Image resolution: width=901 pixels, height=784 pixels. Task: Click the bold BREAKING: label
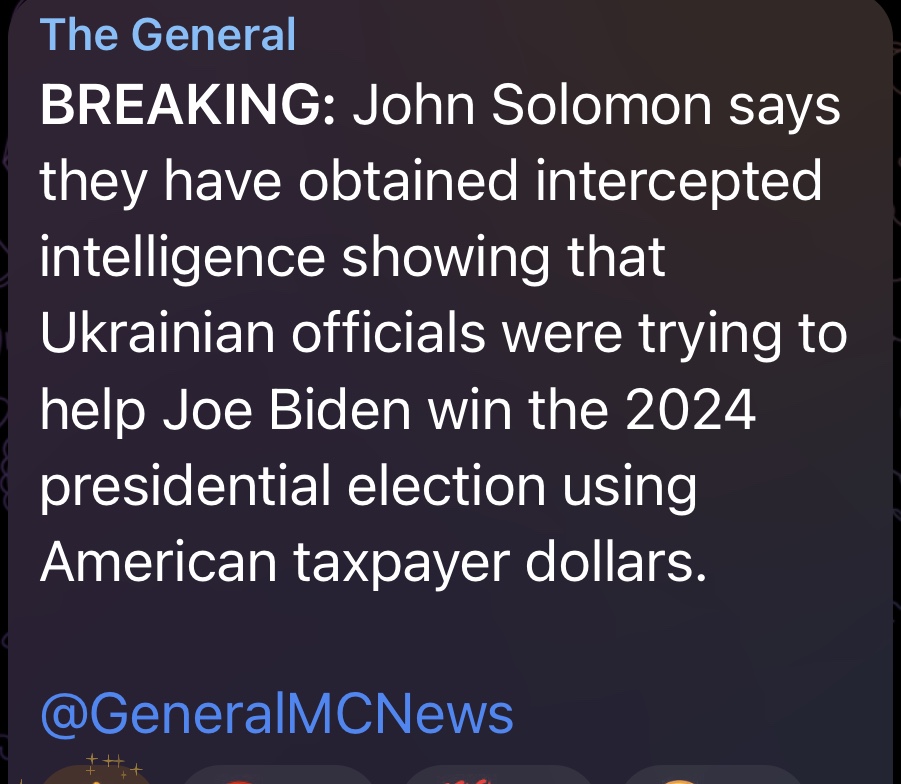(188, 106)
